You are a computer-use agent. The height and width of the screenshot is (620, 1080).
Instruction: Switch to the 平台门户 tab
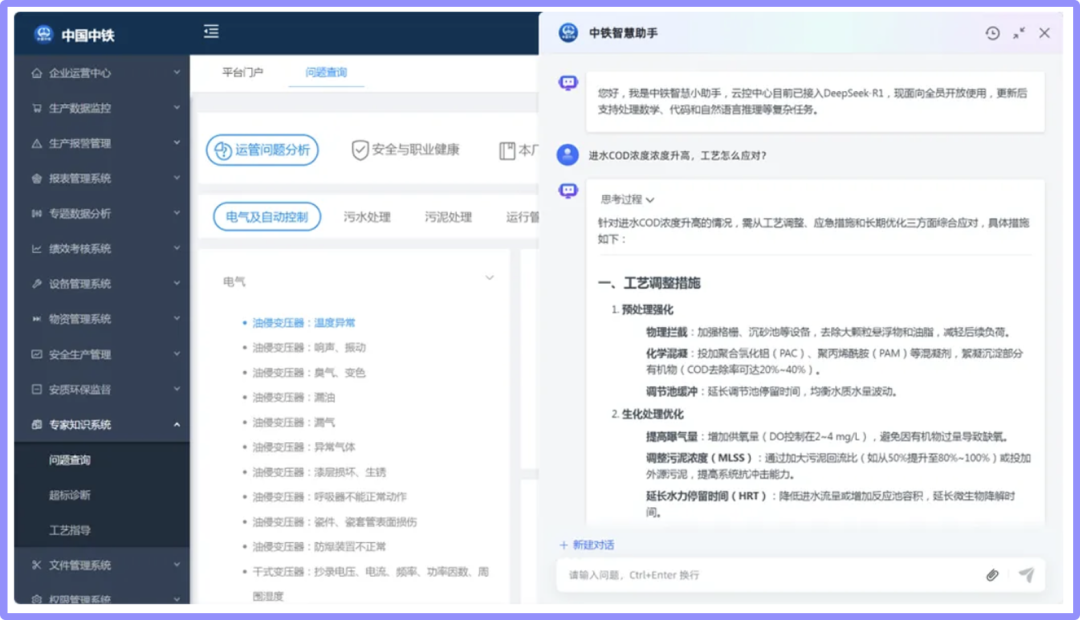(x=242, y=73)
